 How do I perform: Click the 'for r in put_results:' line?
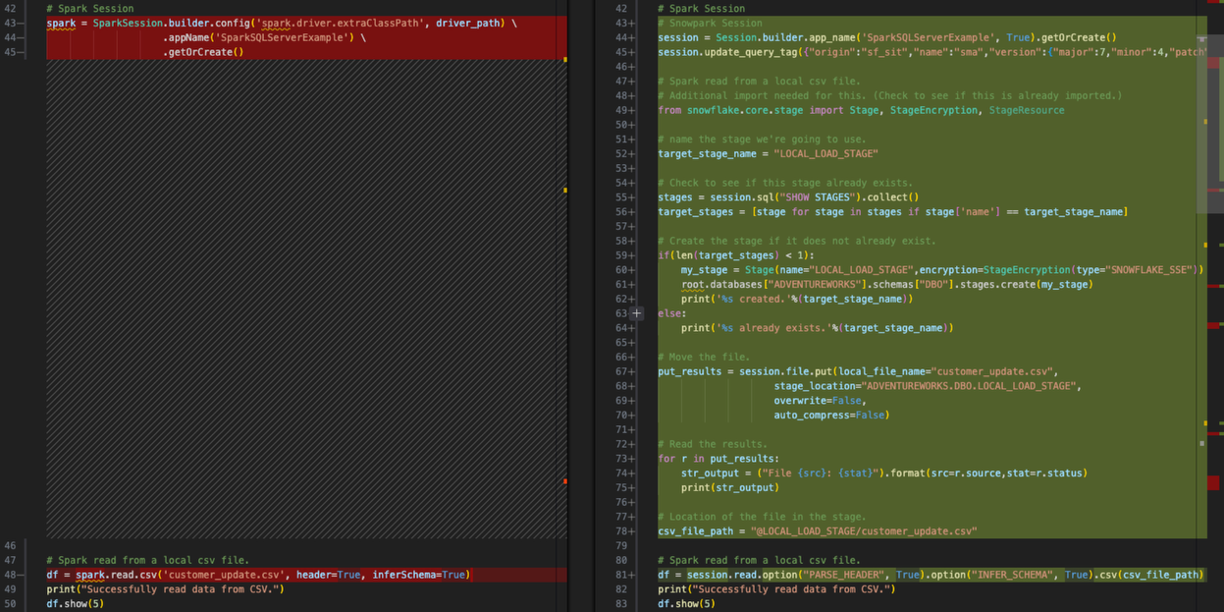click(718, 459)
